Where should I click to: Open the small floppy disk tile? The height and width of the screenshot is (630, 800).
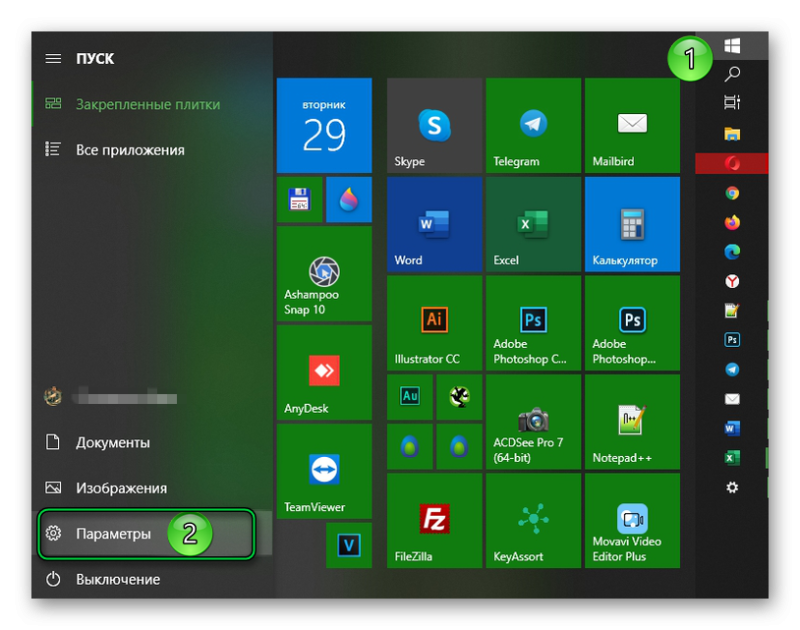click(x=299, y=199)
